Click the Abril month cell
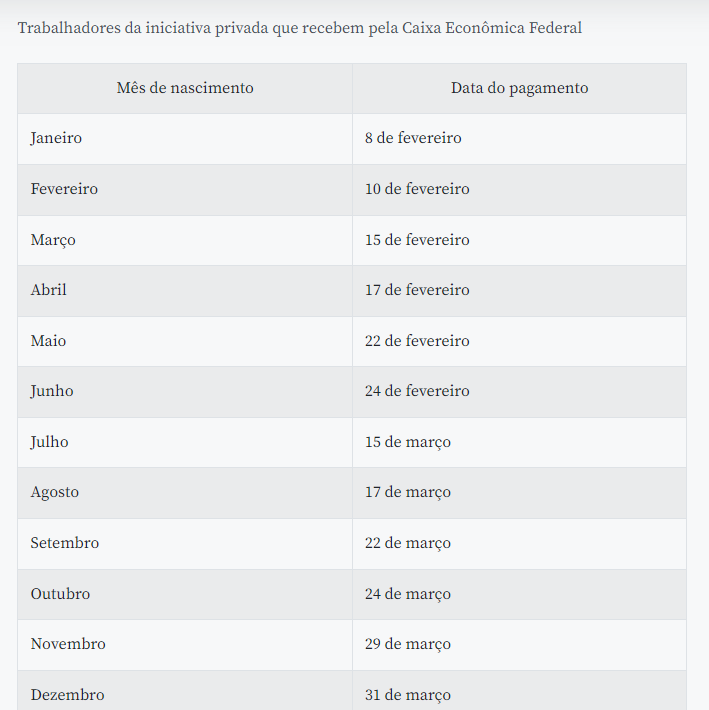 coord(49,290)
